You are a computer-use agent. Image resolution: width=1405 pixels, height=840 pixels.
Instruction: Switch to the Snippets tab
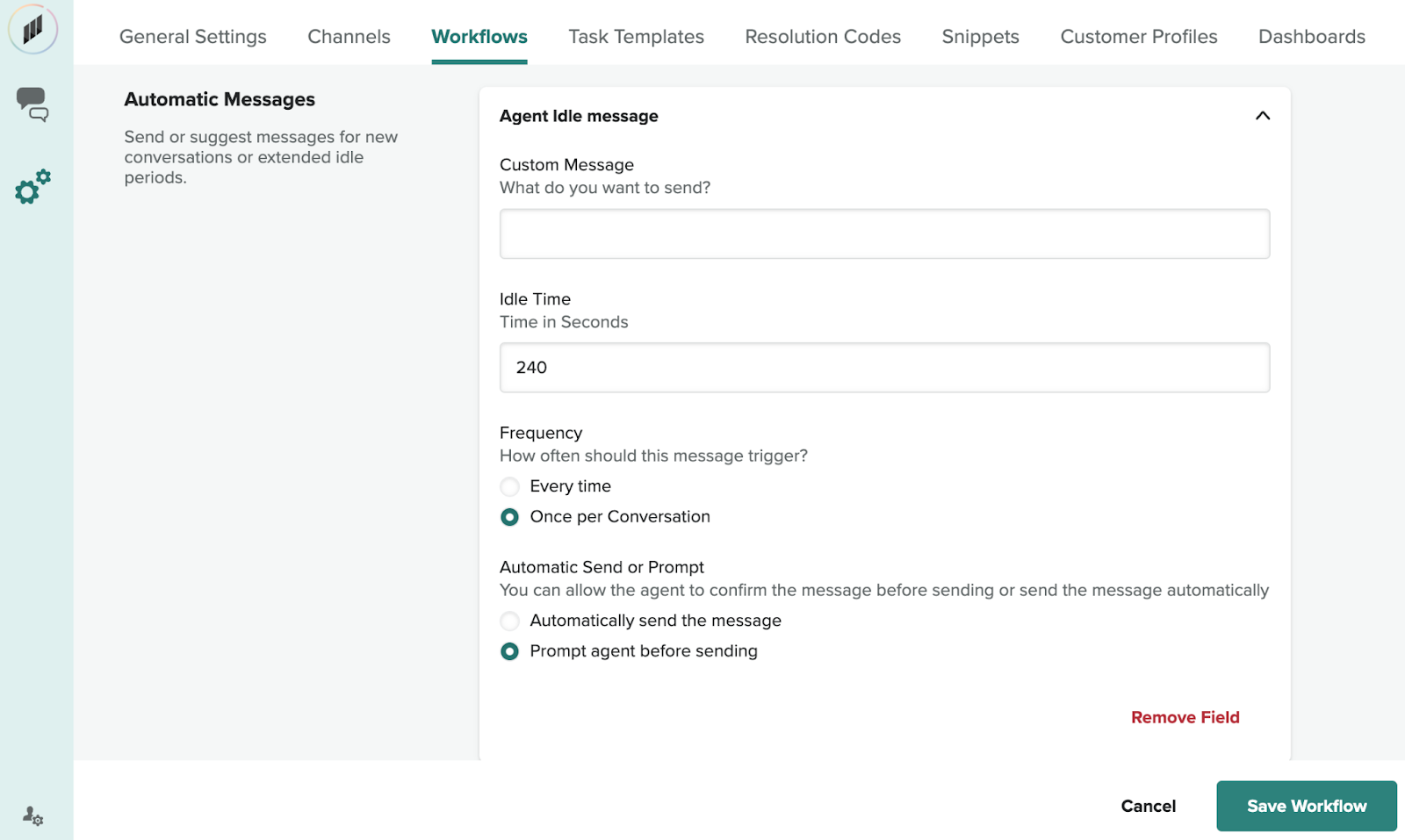[x=980, y=37]
